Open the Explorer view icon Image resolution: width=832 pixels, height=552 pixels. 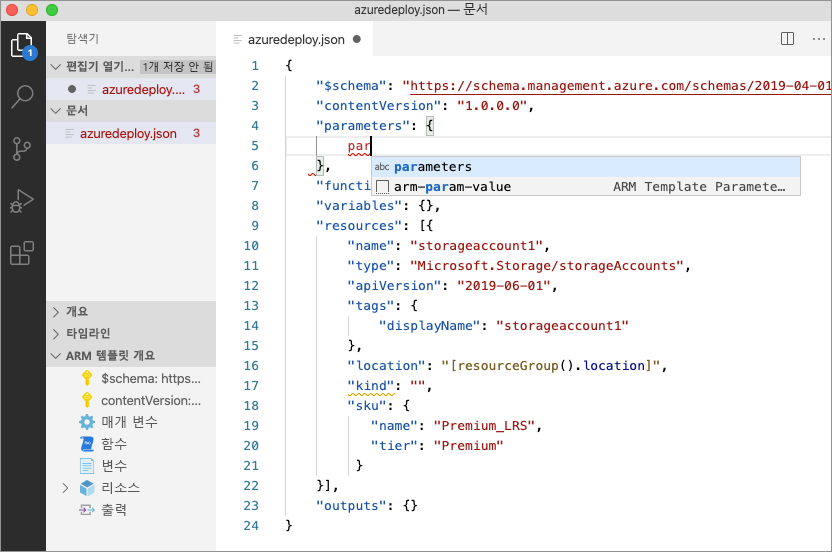pos(23,45)
